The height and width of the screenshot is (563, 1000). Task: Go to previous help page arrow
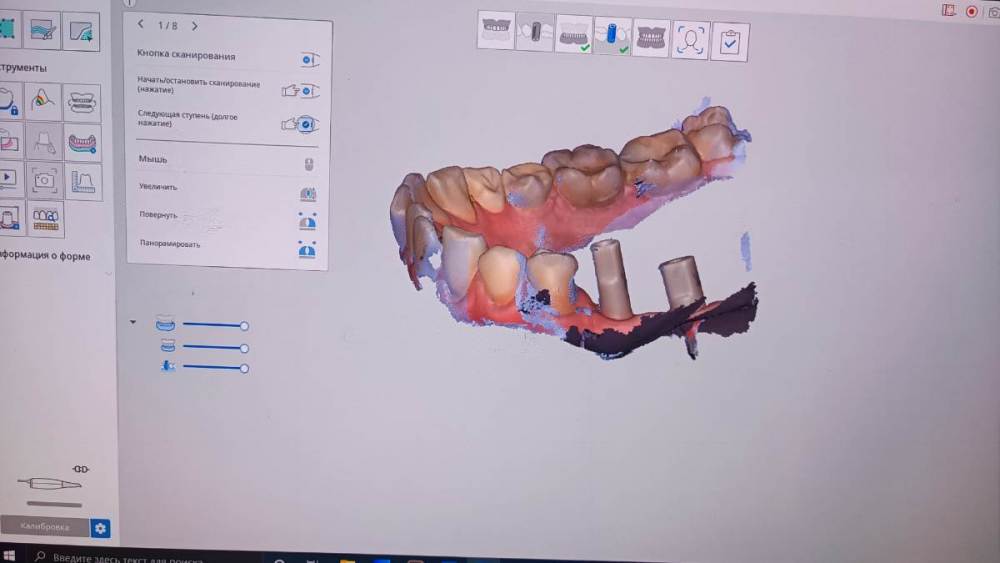[141, 25]
